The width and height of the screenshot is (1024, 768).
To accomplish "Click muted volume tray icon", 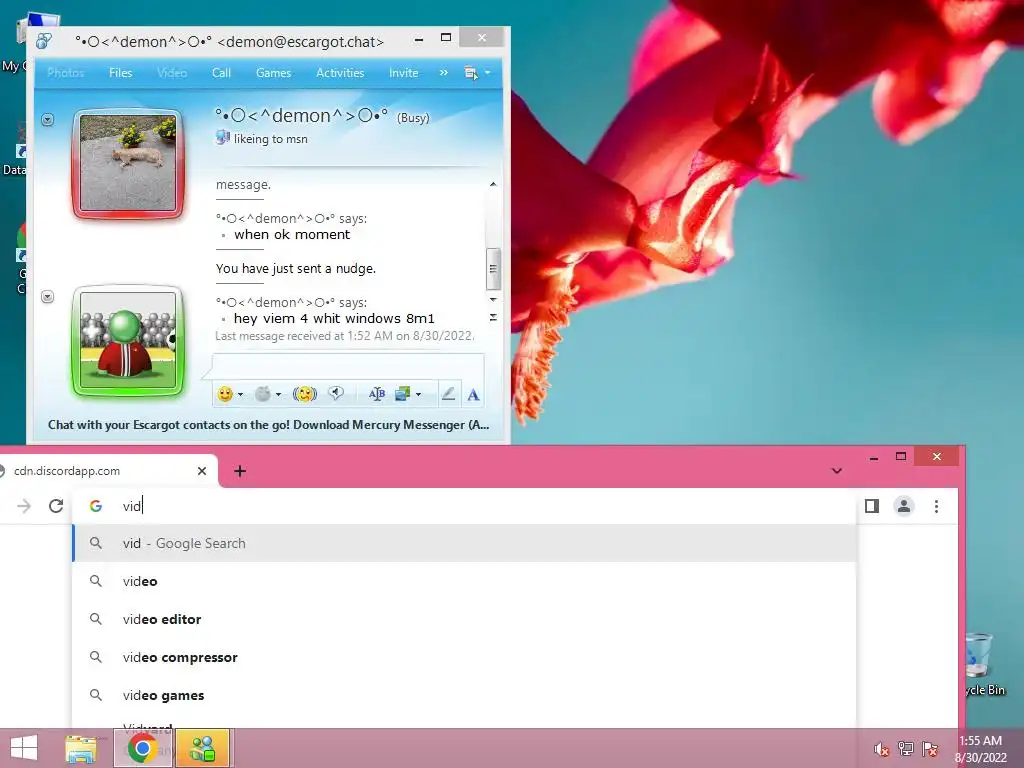I will click(881, 749).
